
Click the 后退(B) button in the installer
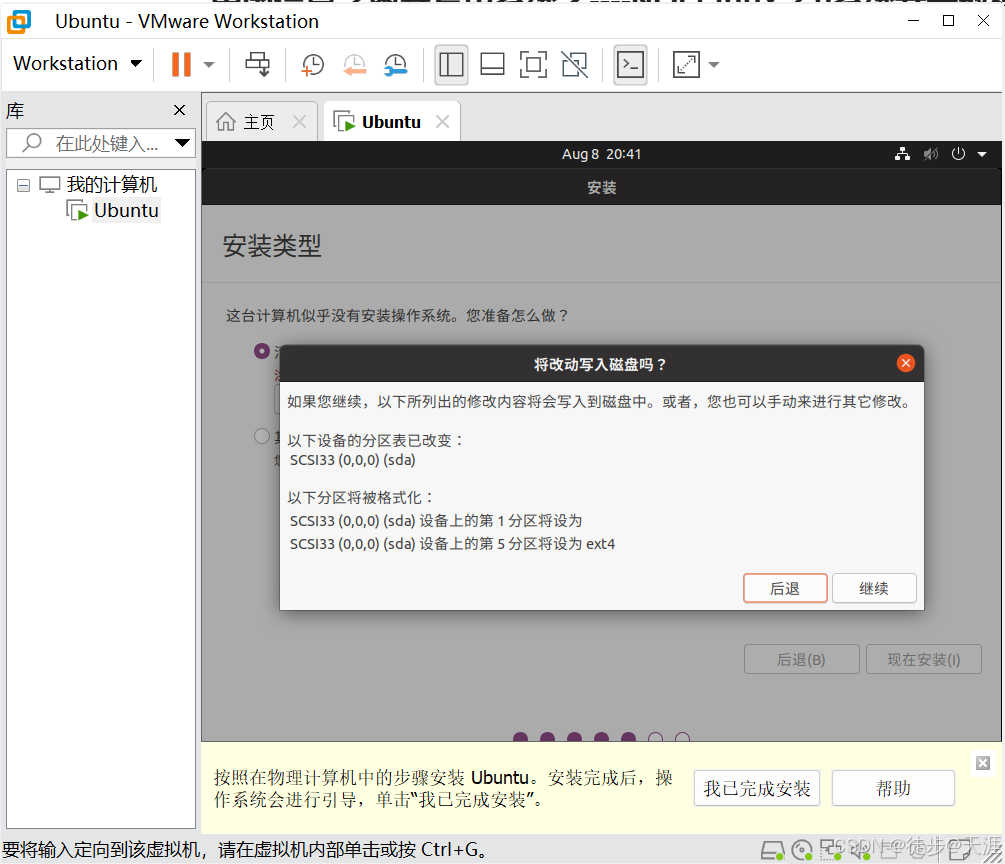pos(801,660)
